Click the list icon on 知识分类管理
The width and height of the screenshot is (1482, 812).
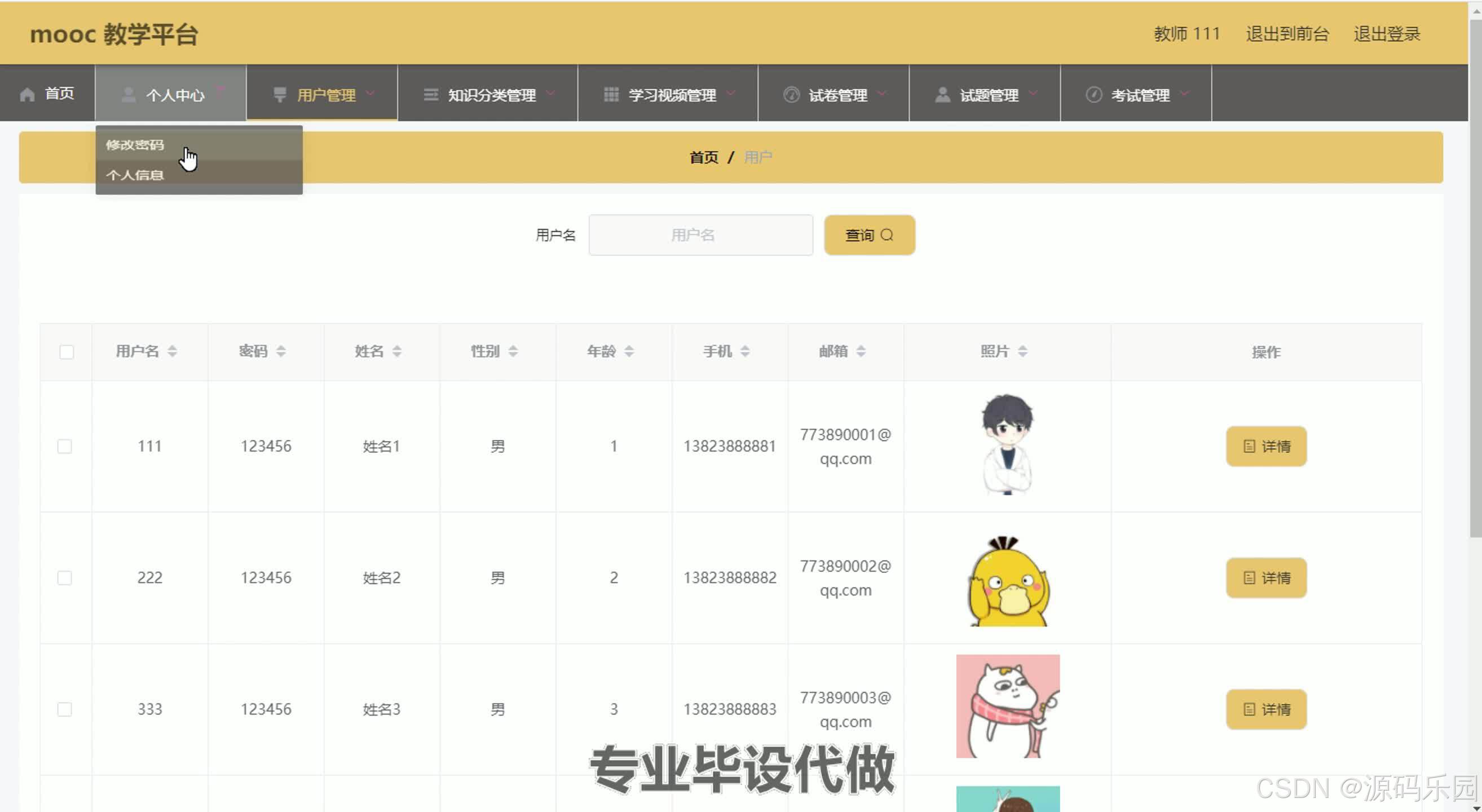pos(430,94)
